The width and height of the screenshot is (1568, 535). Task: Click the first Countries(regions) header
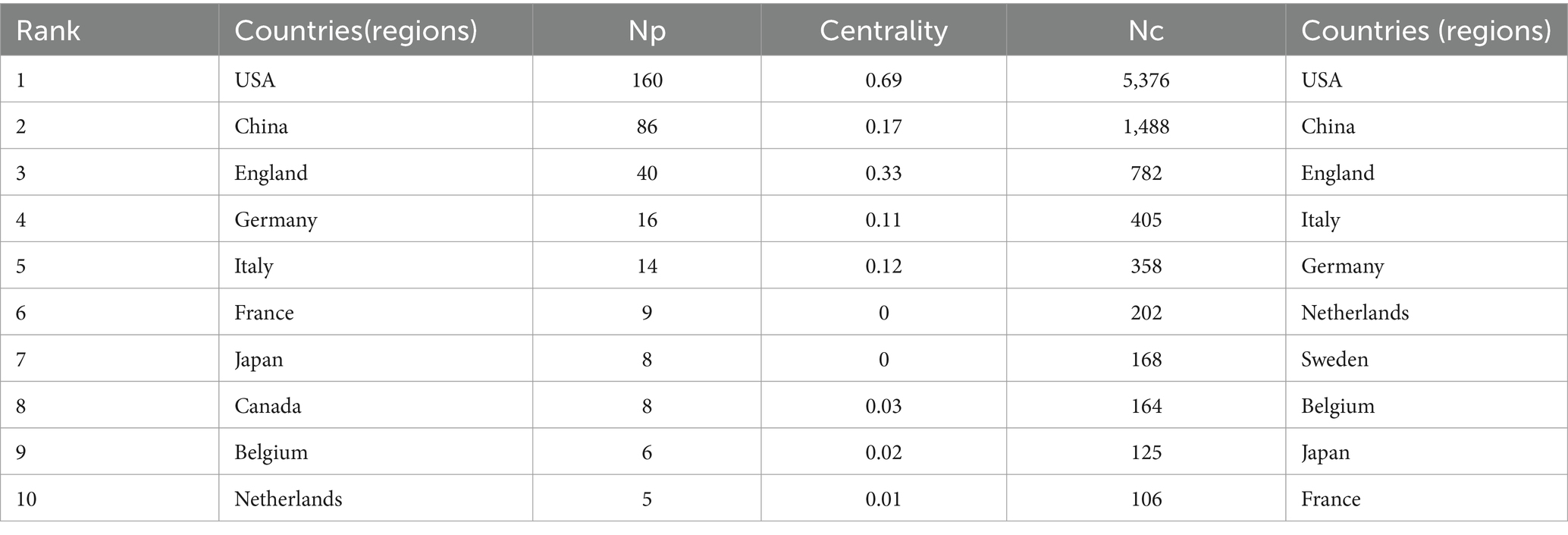coord(356,30)
